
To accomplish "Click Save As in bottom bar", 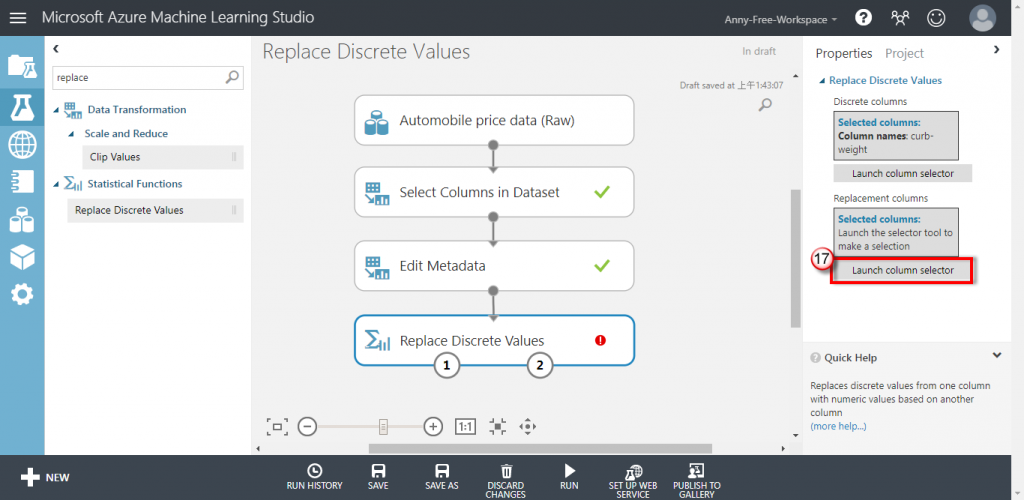I will pos(441,477).
